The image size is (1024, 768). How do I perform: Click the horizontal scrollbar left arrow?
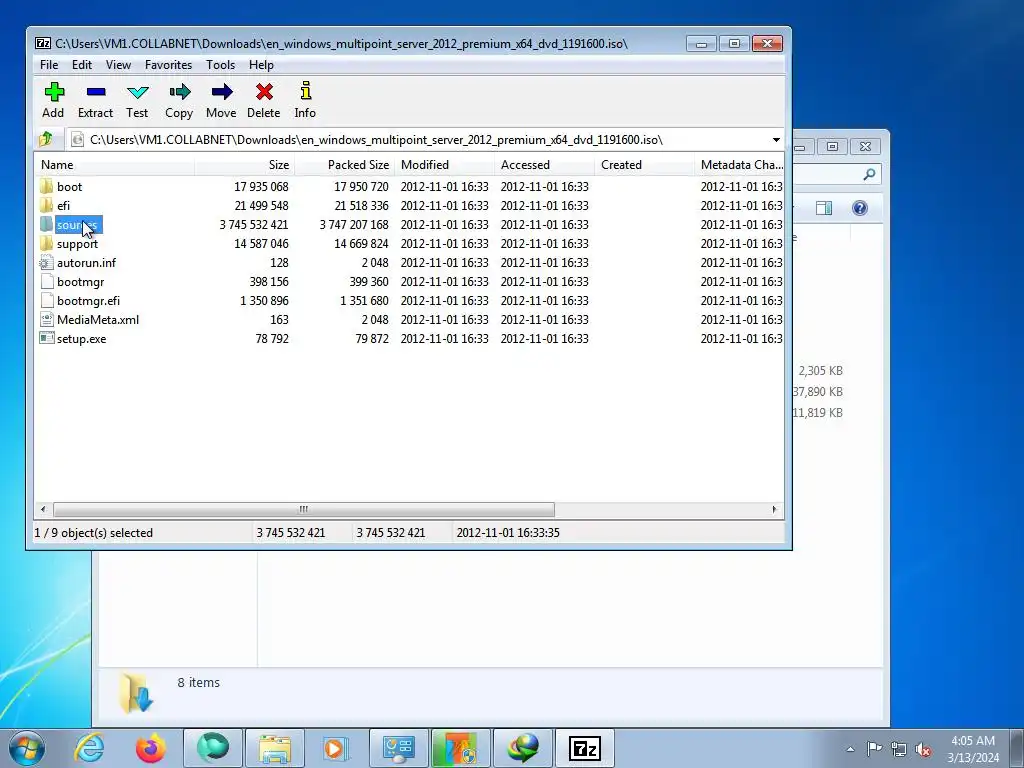pos(43,509)
